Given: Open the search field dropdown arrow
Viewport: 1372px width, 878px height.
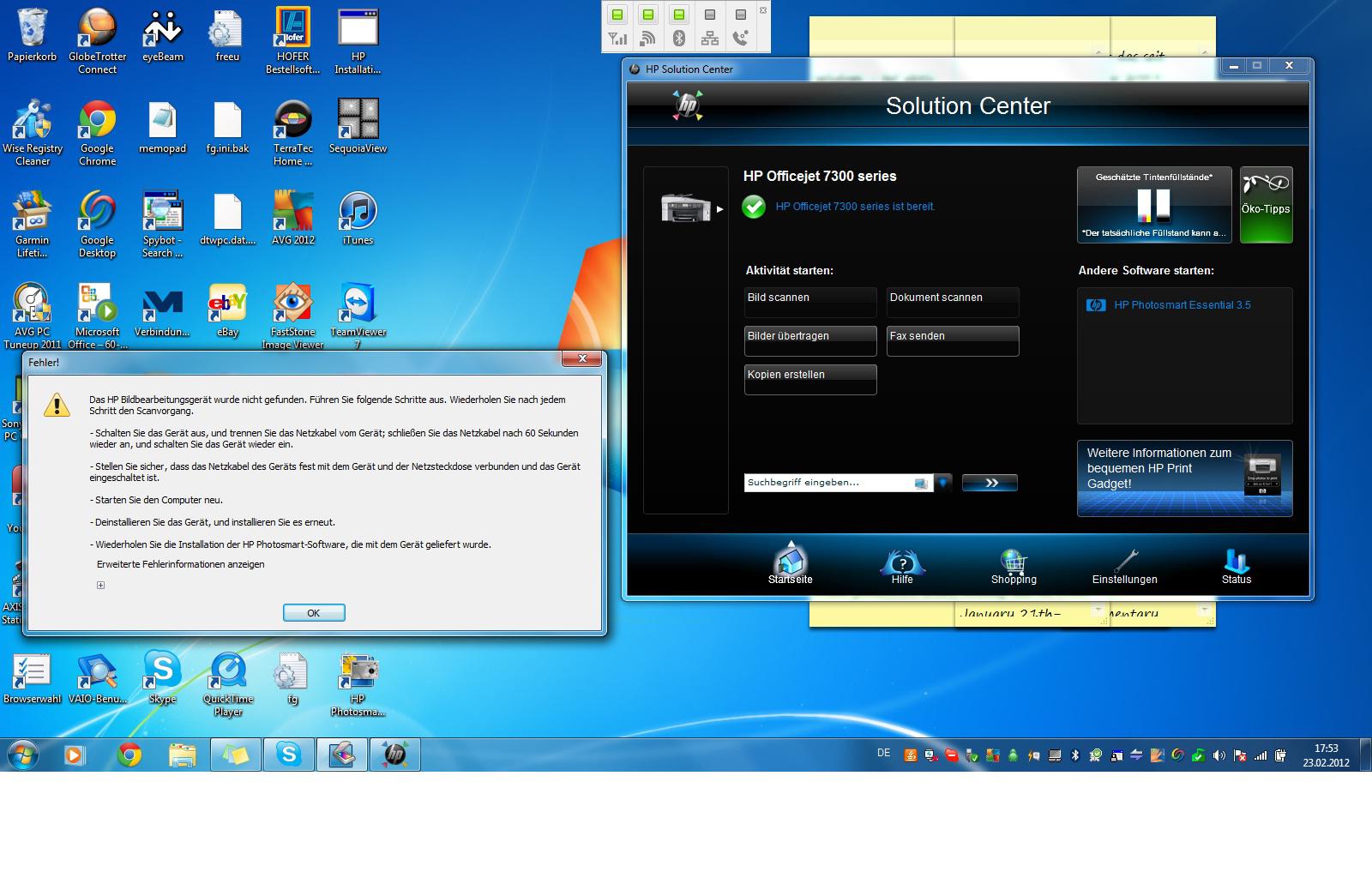Looking at the screenshot, I should [x=943, y=483].
